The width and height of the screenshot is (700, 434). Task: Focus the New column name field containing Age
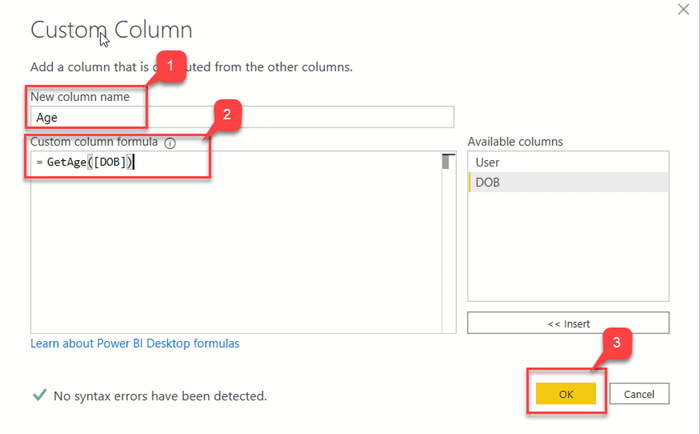click(240, 116)
